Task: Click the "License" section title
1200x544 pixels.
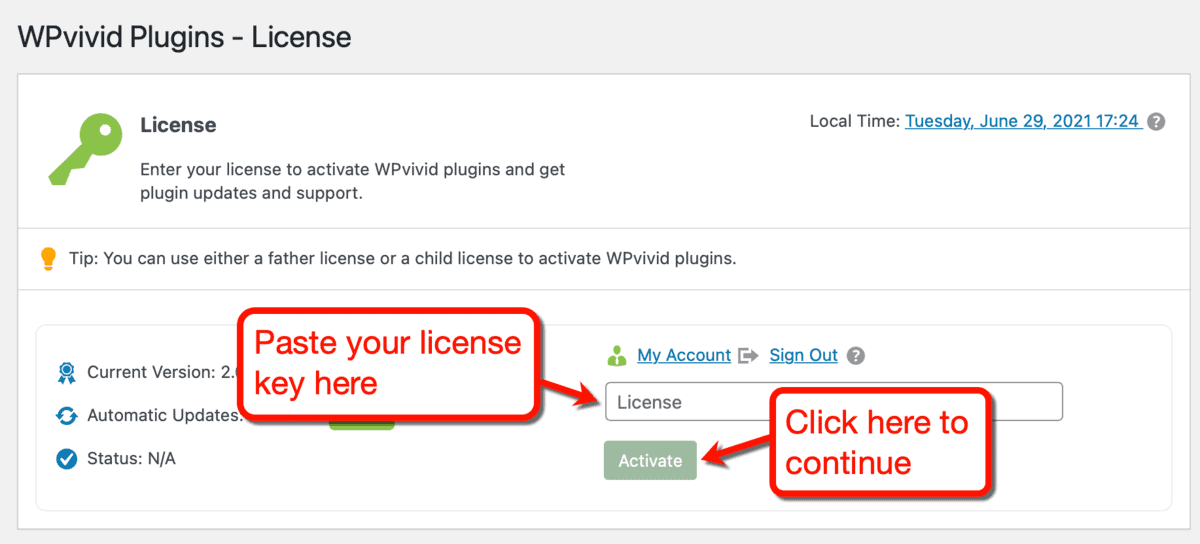Action: coord(178,125)
